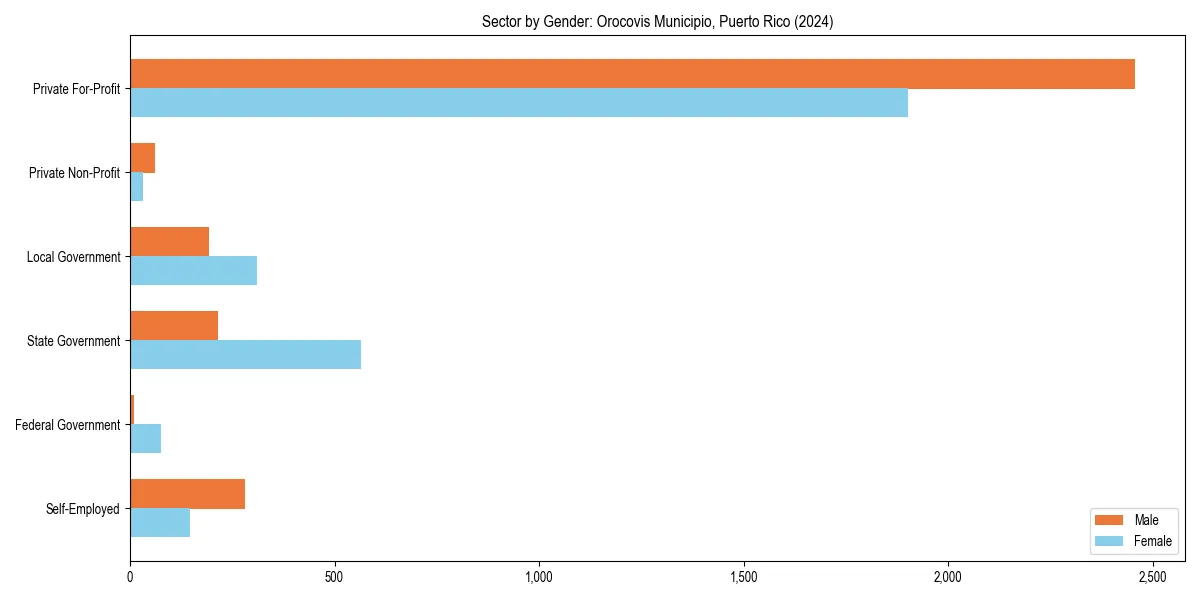Select the Female bar for Federal Government
1200x600 pixels.
[x=145, y=436]
